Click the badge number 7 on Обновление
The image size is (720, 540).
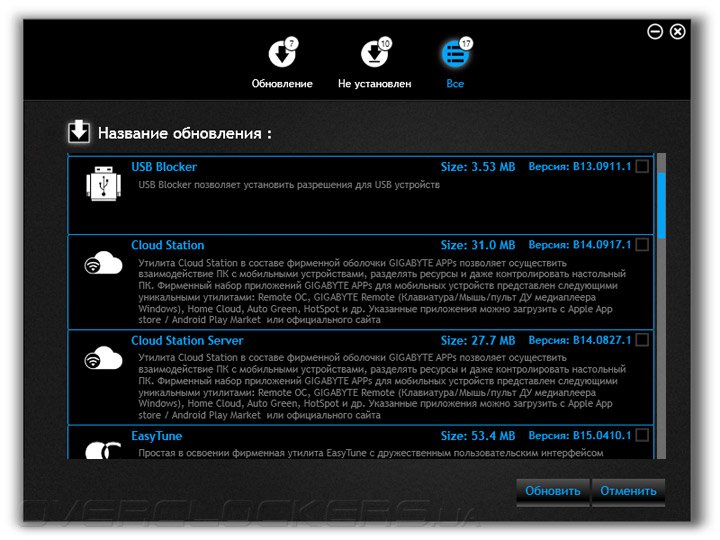(x=292, y=43)
